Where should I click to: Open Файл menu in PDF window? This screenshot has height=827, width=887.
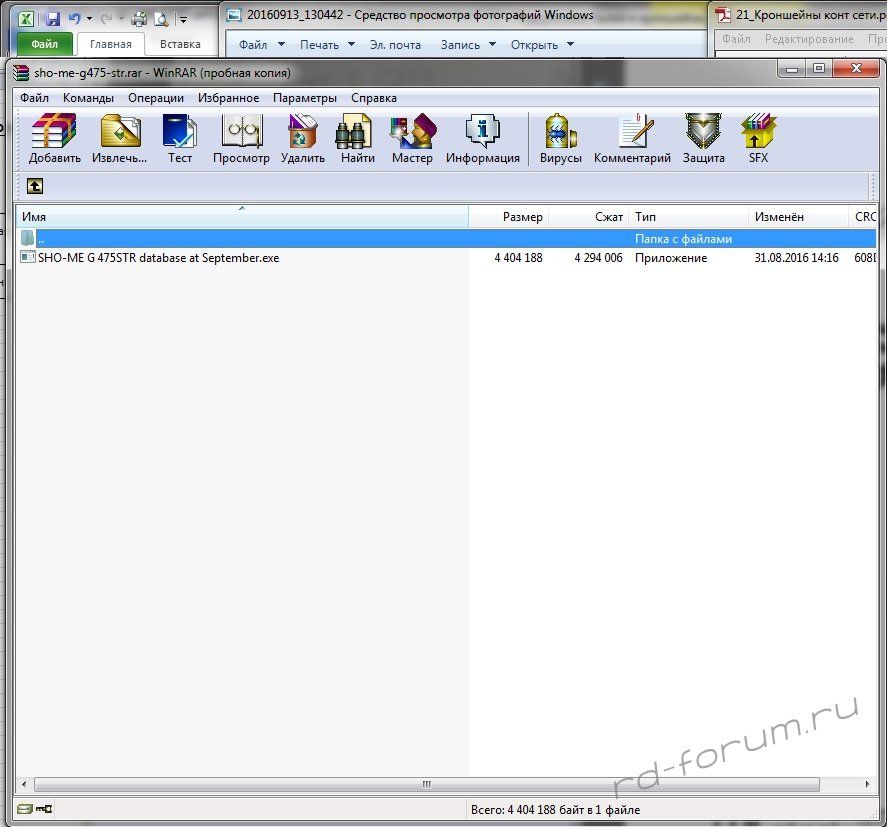point(736,39)
